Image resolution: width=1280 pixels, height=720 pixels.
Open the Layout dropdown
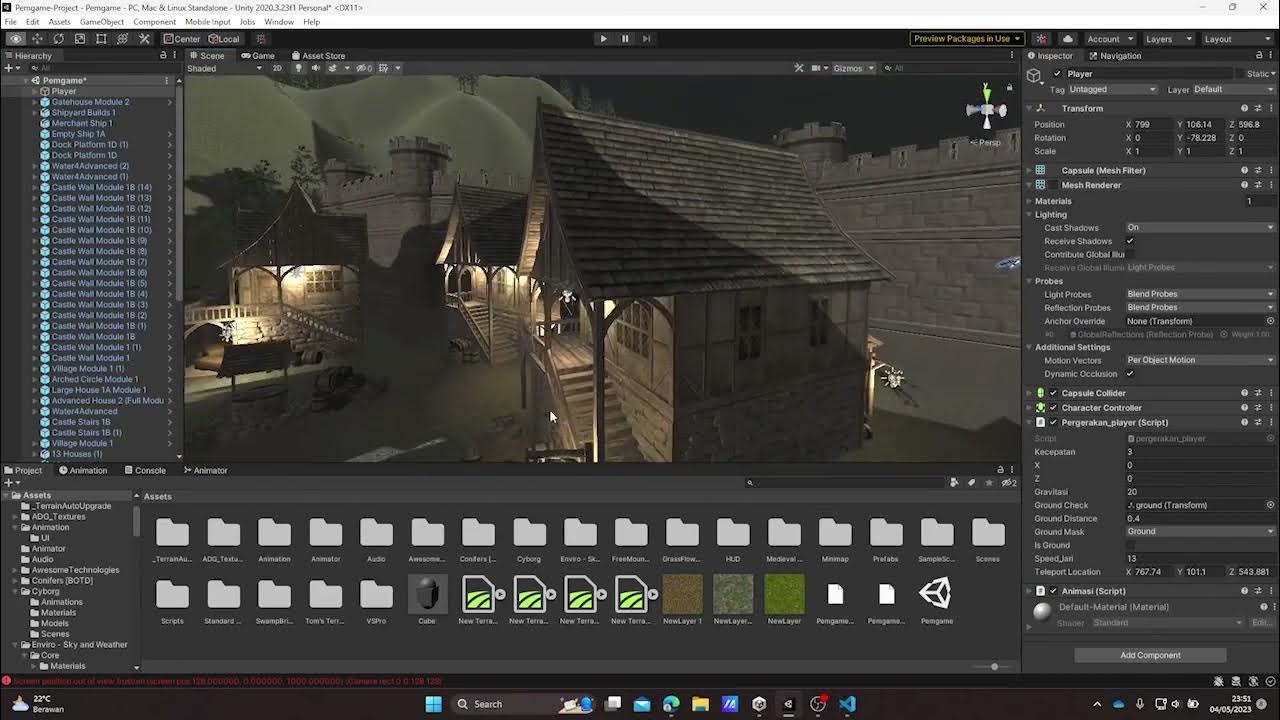click(x=1236, y=39)
